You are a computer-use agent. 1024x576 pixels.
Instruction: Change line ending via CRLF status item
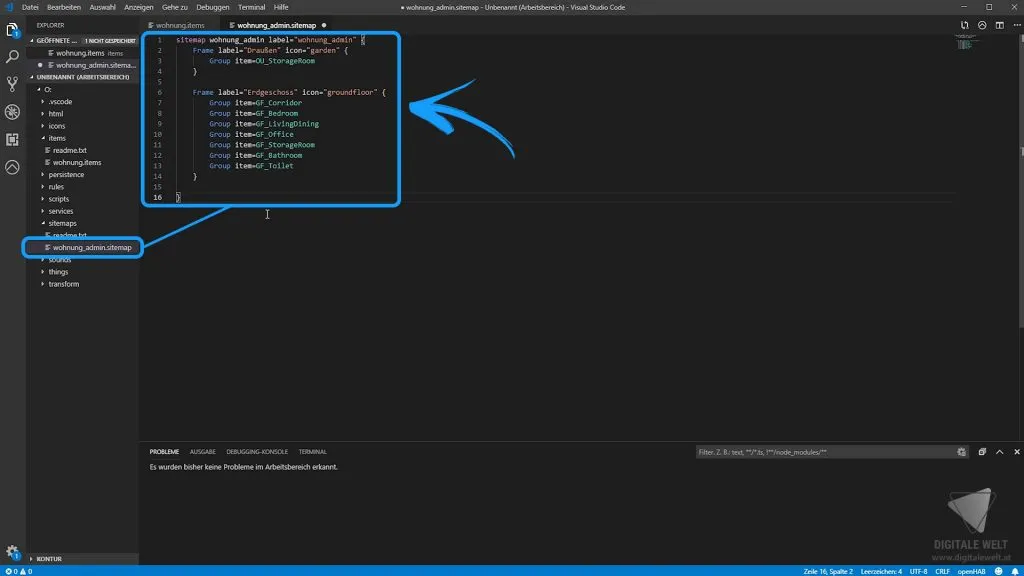coord(942,571)
